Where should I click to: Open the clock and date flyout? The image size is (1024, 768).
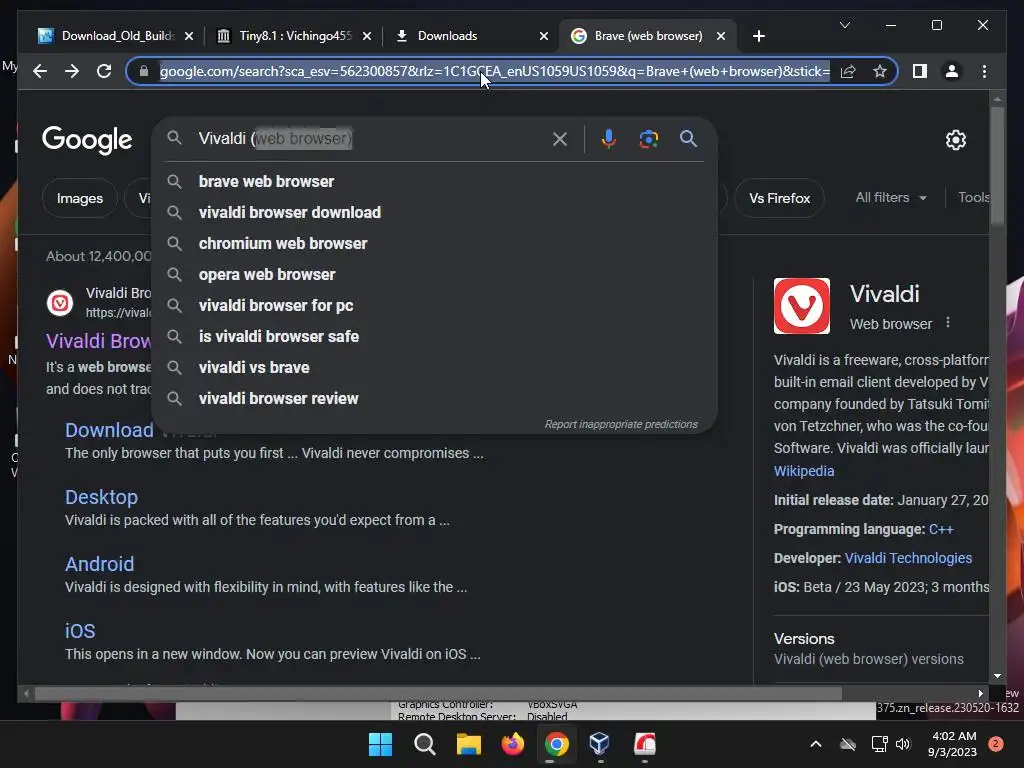pos(952,744)
